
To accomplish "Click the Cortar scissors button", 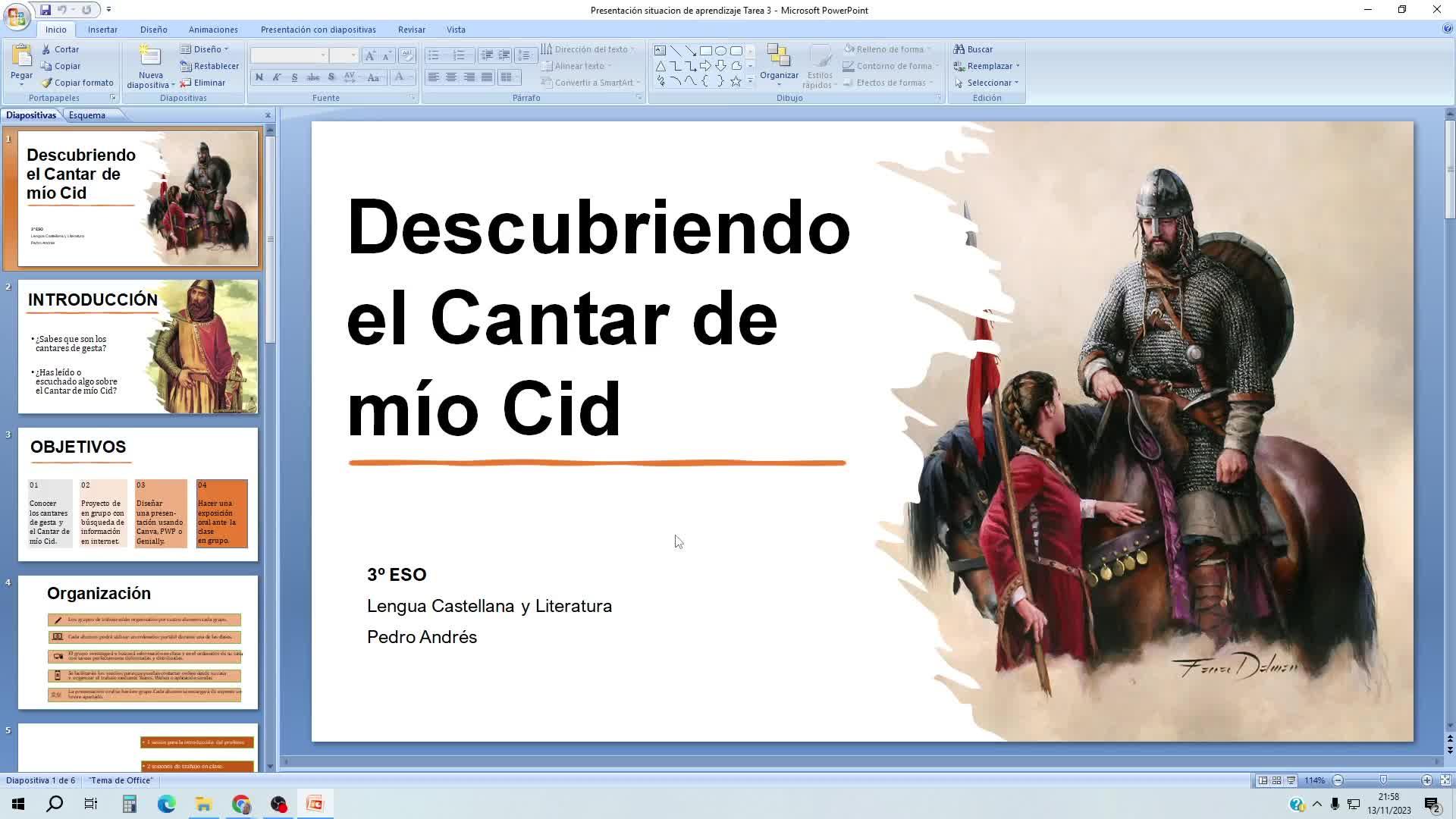I will (60, 49).
